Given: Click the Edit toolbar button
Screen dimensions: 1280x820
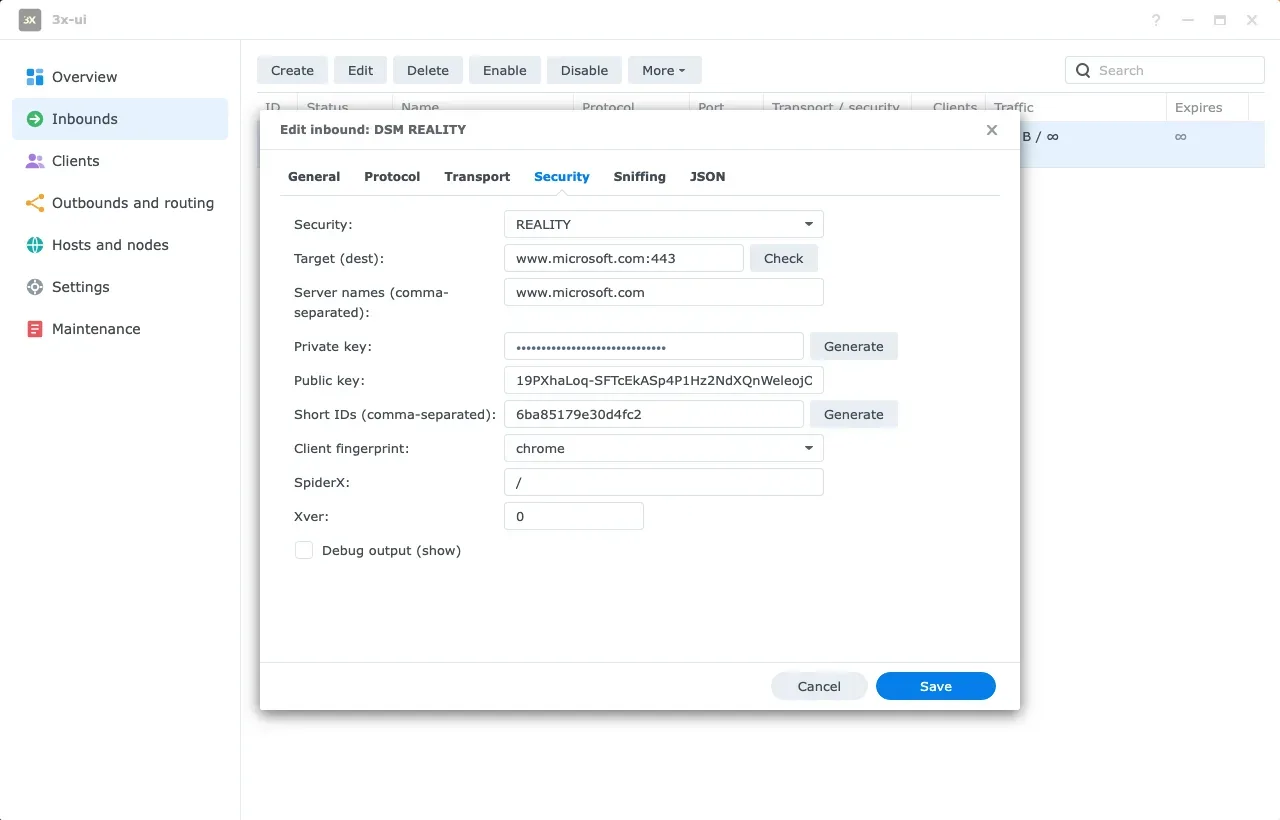Looking at the screenshot, I should (361, 70).
